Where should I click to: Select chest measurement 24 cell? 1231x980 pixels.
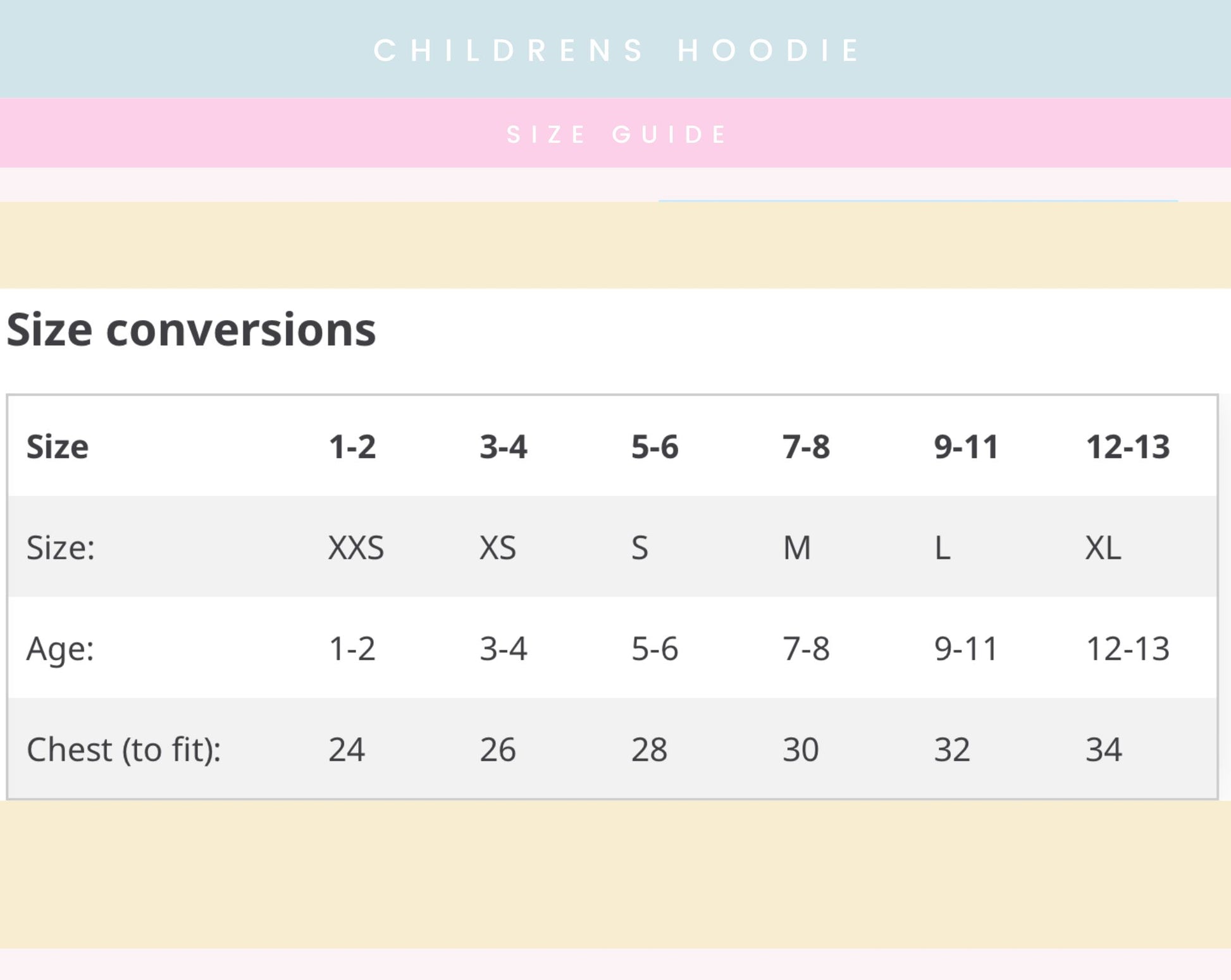click(347, 750)
